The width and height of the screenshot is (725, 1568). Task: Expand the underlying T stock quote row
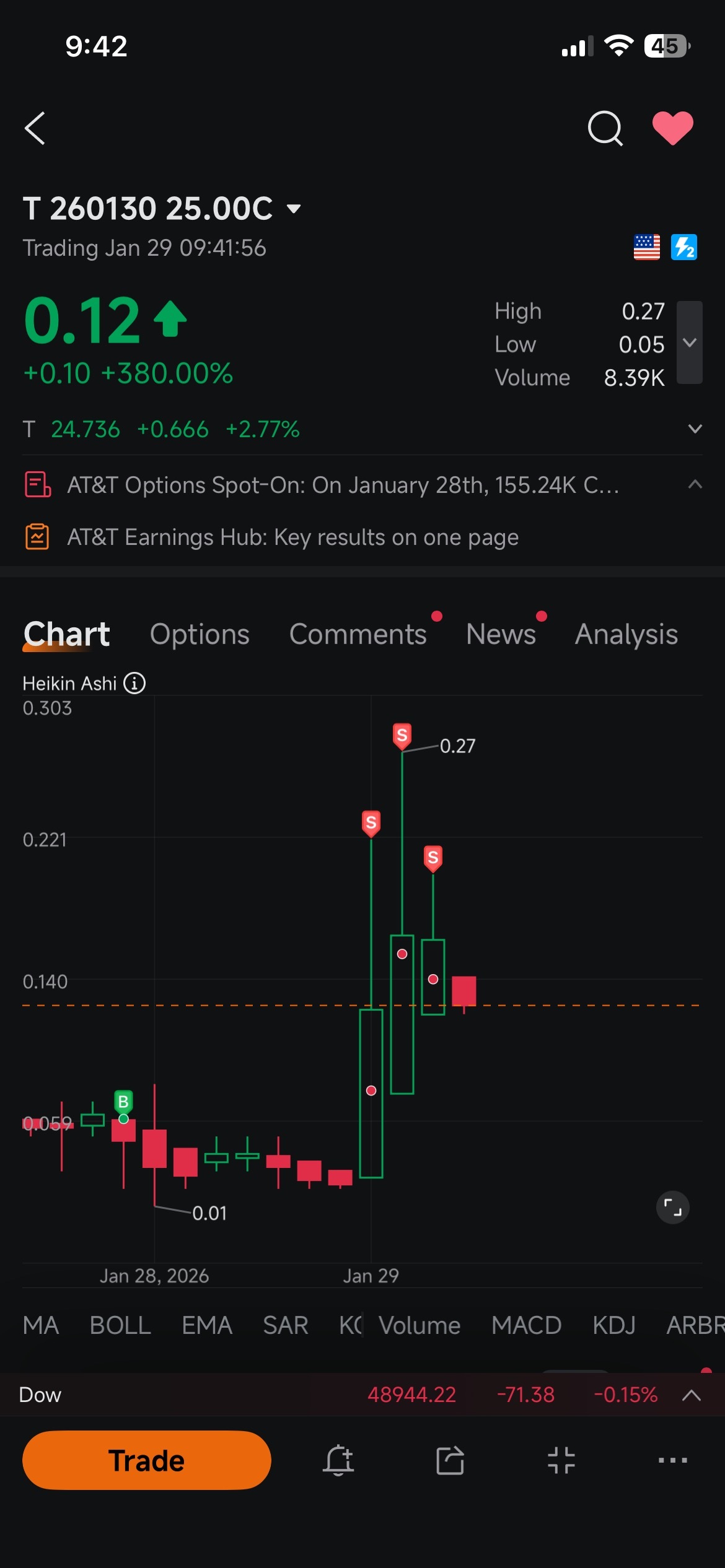coord(695,429)
